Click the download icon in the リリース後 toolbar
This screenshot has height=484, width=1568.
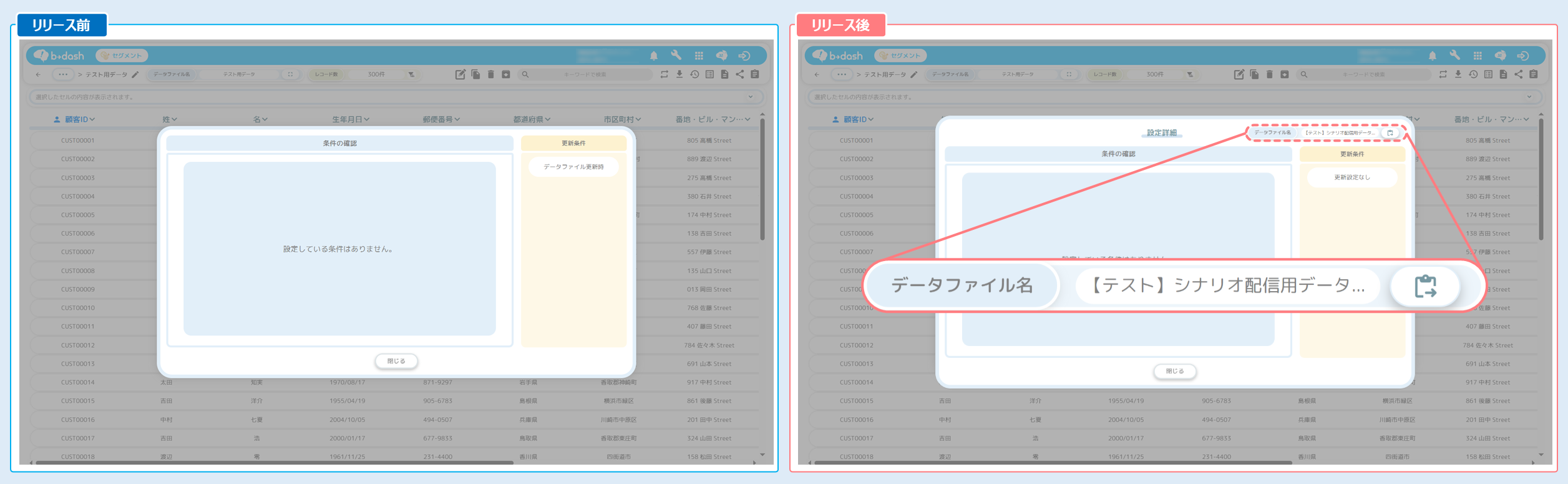1458,74
